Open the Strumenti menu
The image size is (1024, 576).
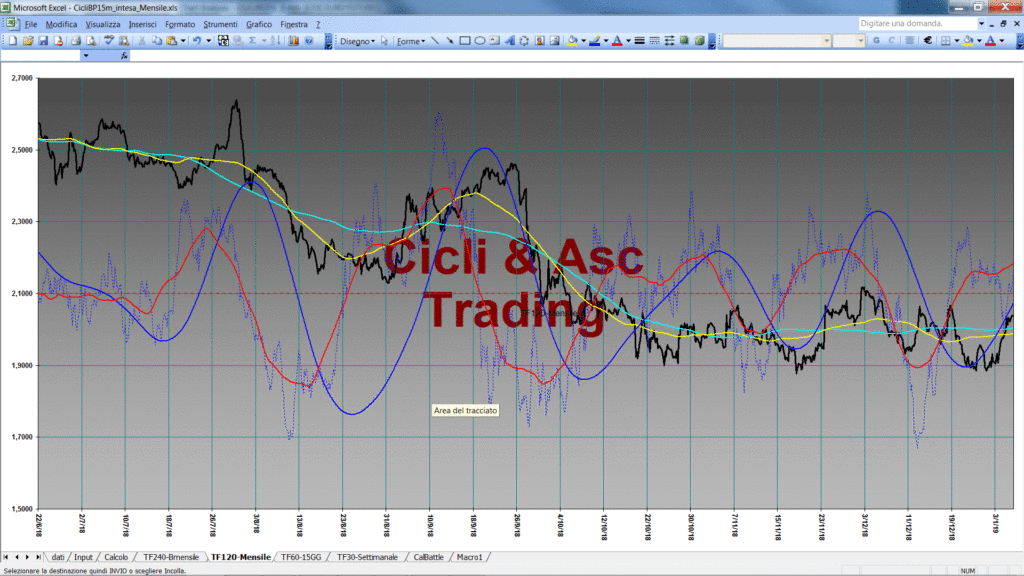point(220,24)
